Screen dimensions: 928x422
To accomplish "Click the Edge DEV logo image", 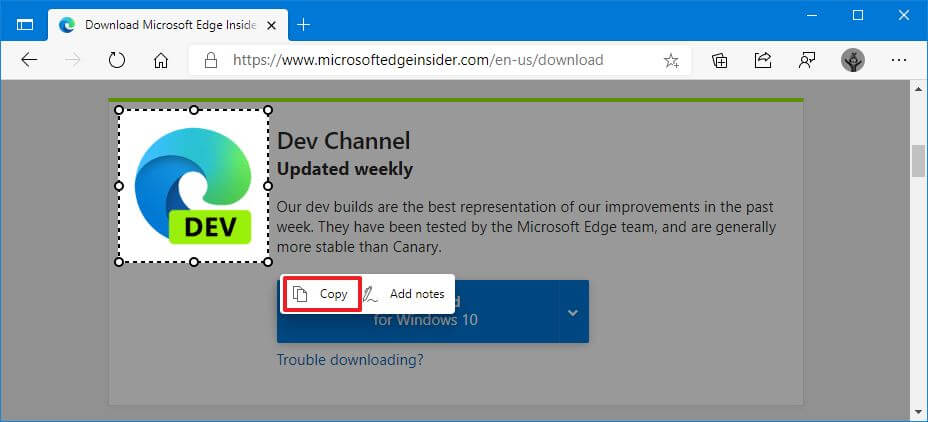I will pyautogui.click(x=193, y=186).
